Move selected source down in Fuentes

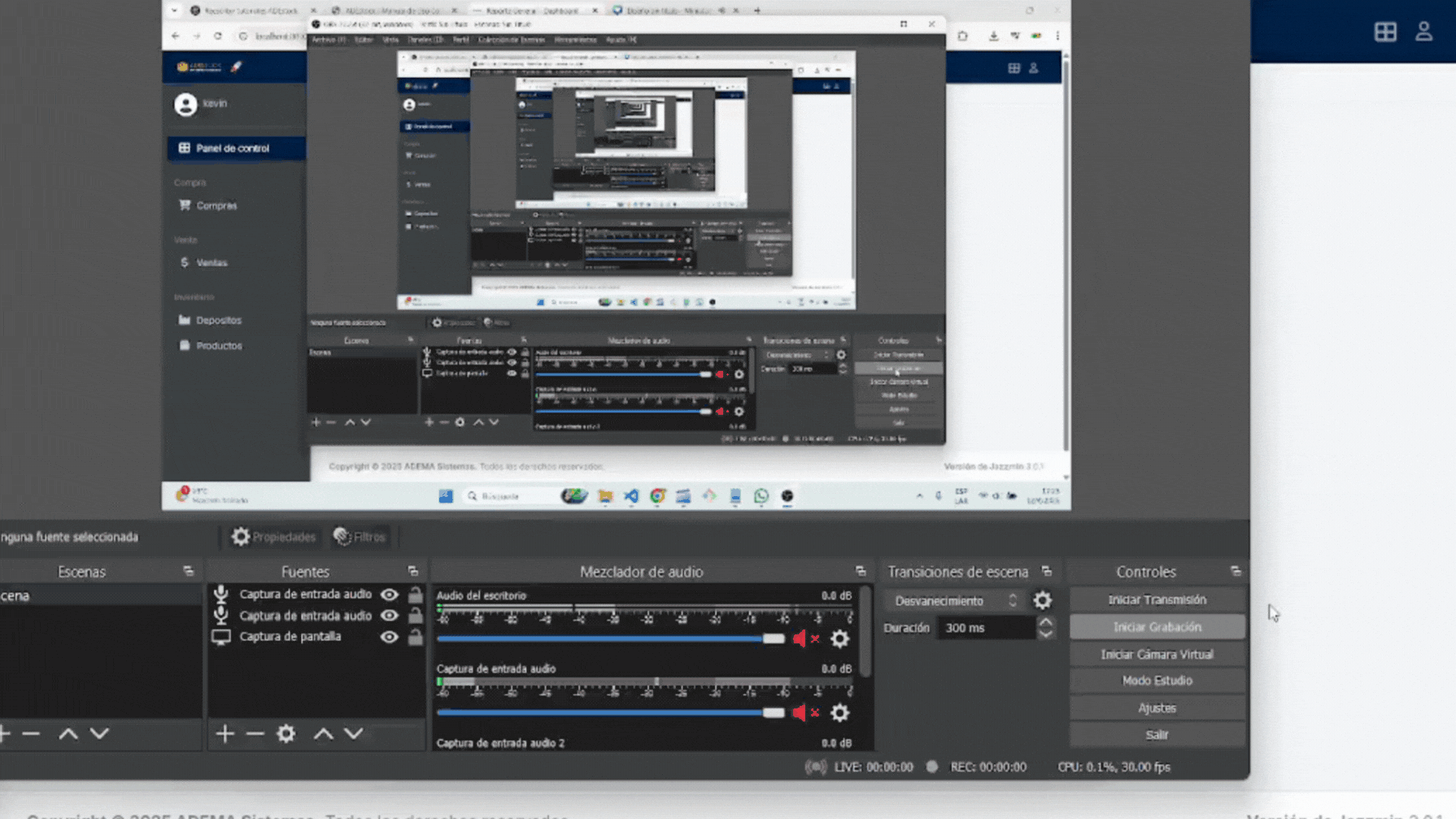(354, 734)
